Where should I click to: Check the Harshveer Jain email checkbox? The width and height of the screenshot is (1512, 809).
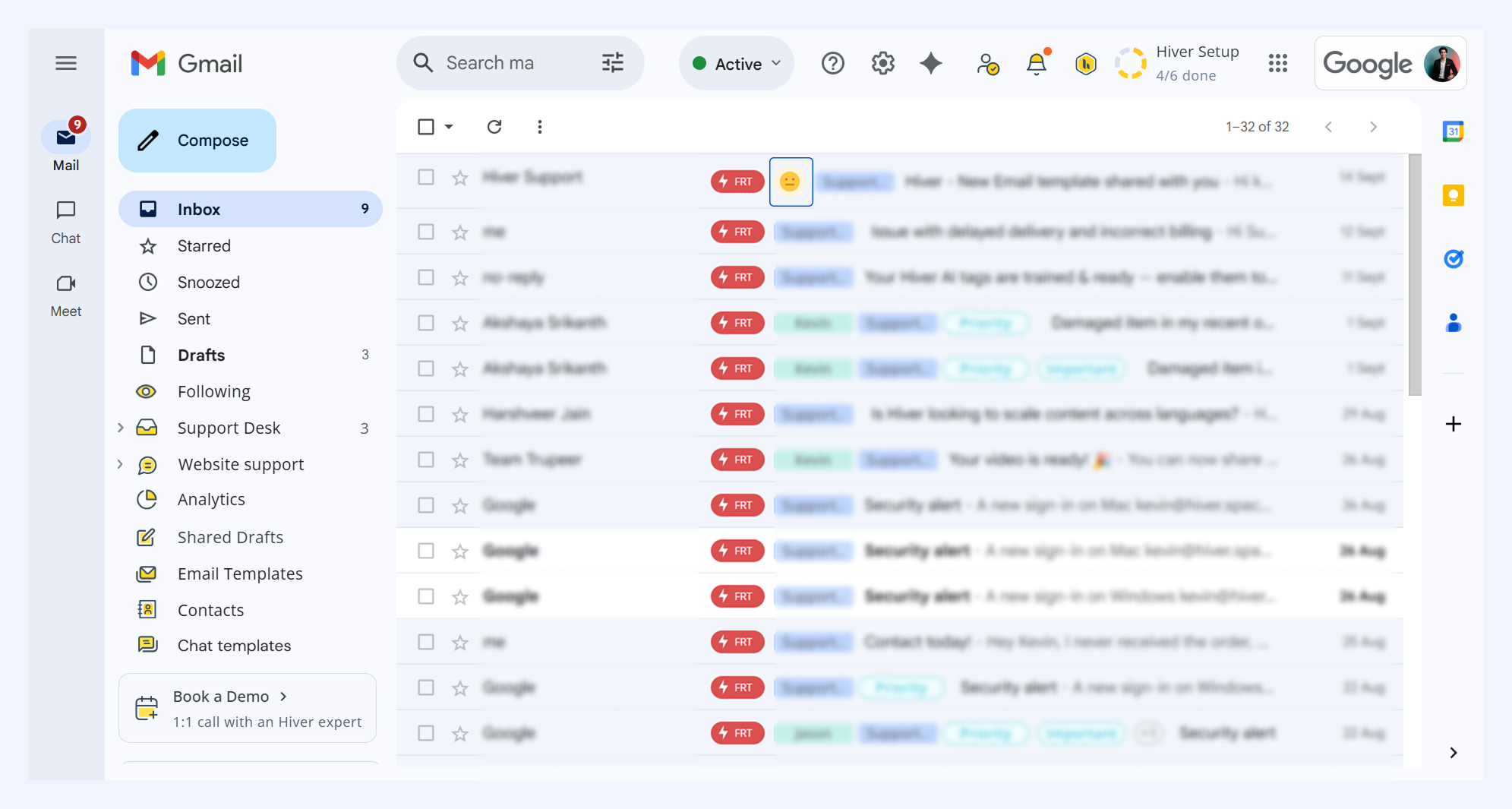click(x=426, y=414)
